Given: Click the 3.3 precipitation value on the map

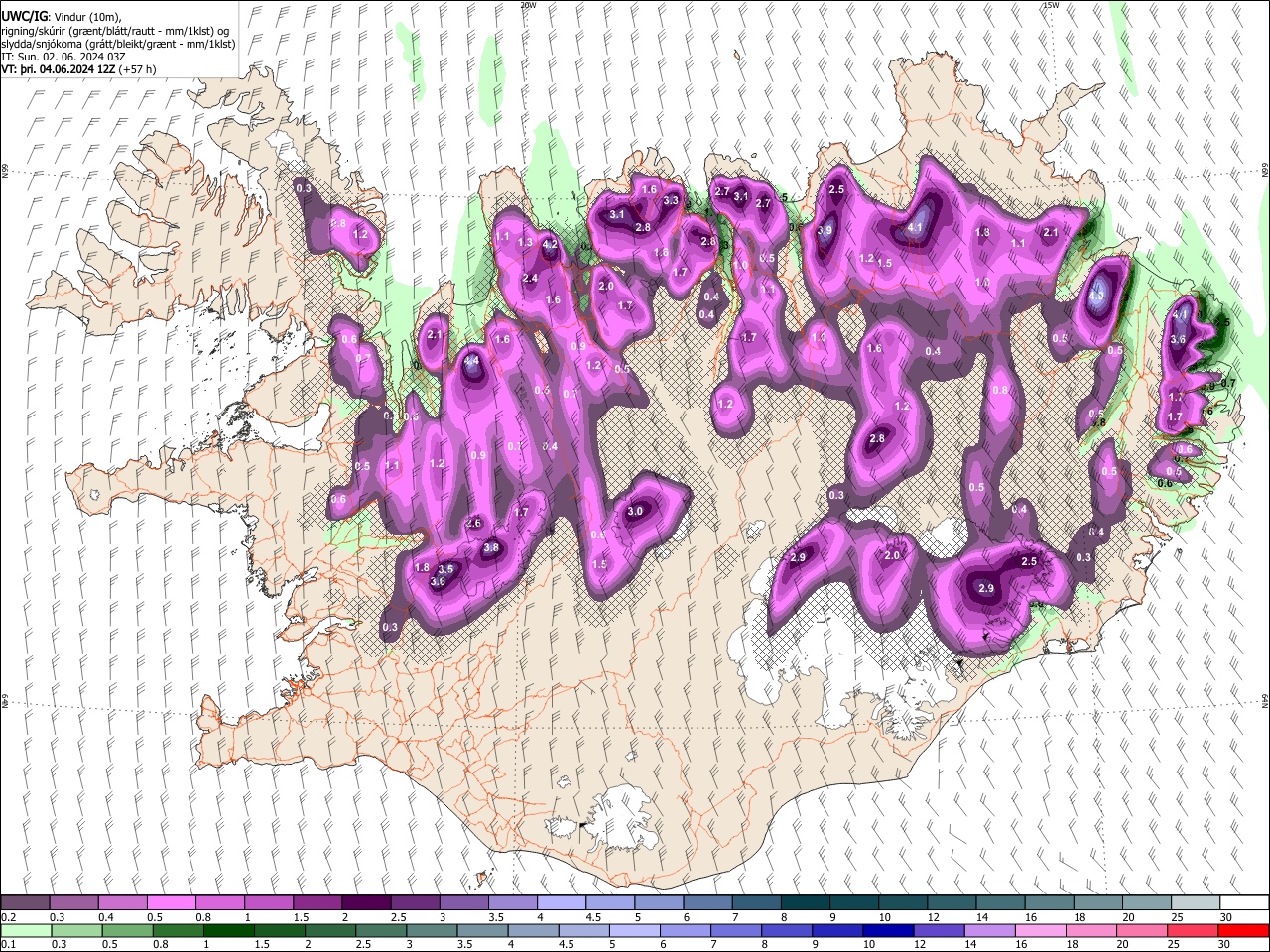Looking at the screenshot, I should click(x=671, y=201).
